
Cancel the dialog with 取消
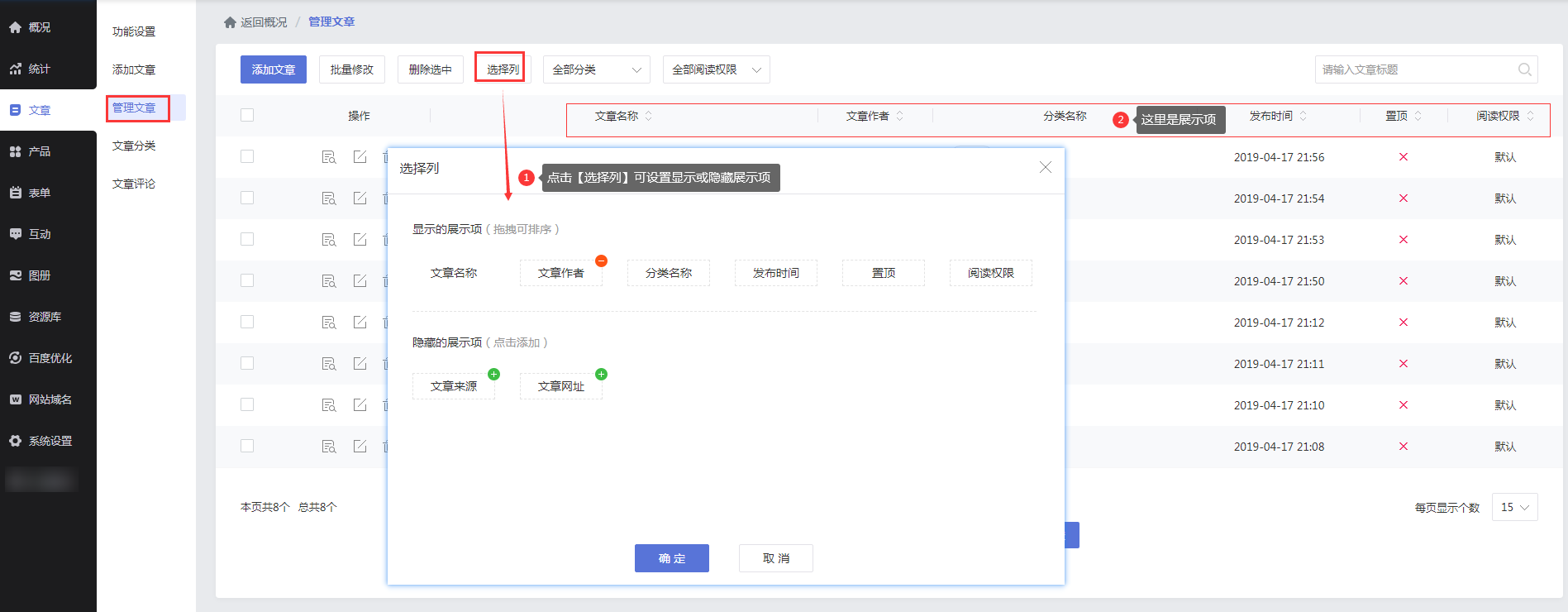point(776,558)
